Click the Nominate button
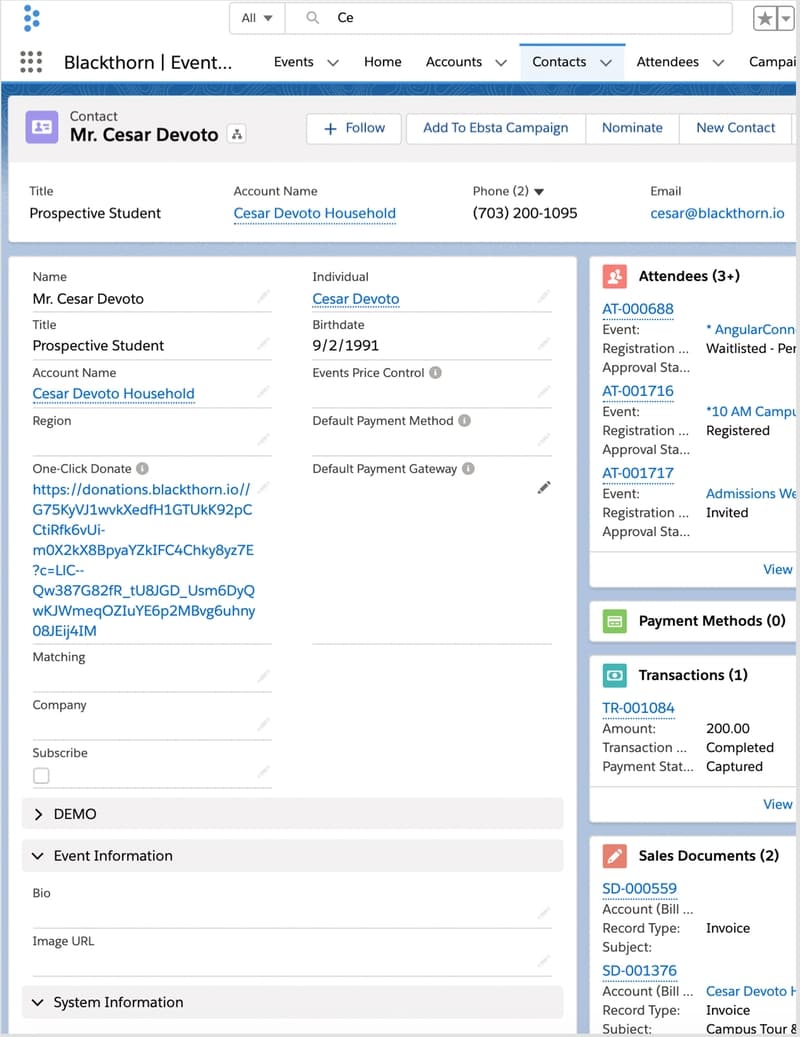The height and width of the screenshot is (1037, 800). [x=632, y=128]
